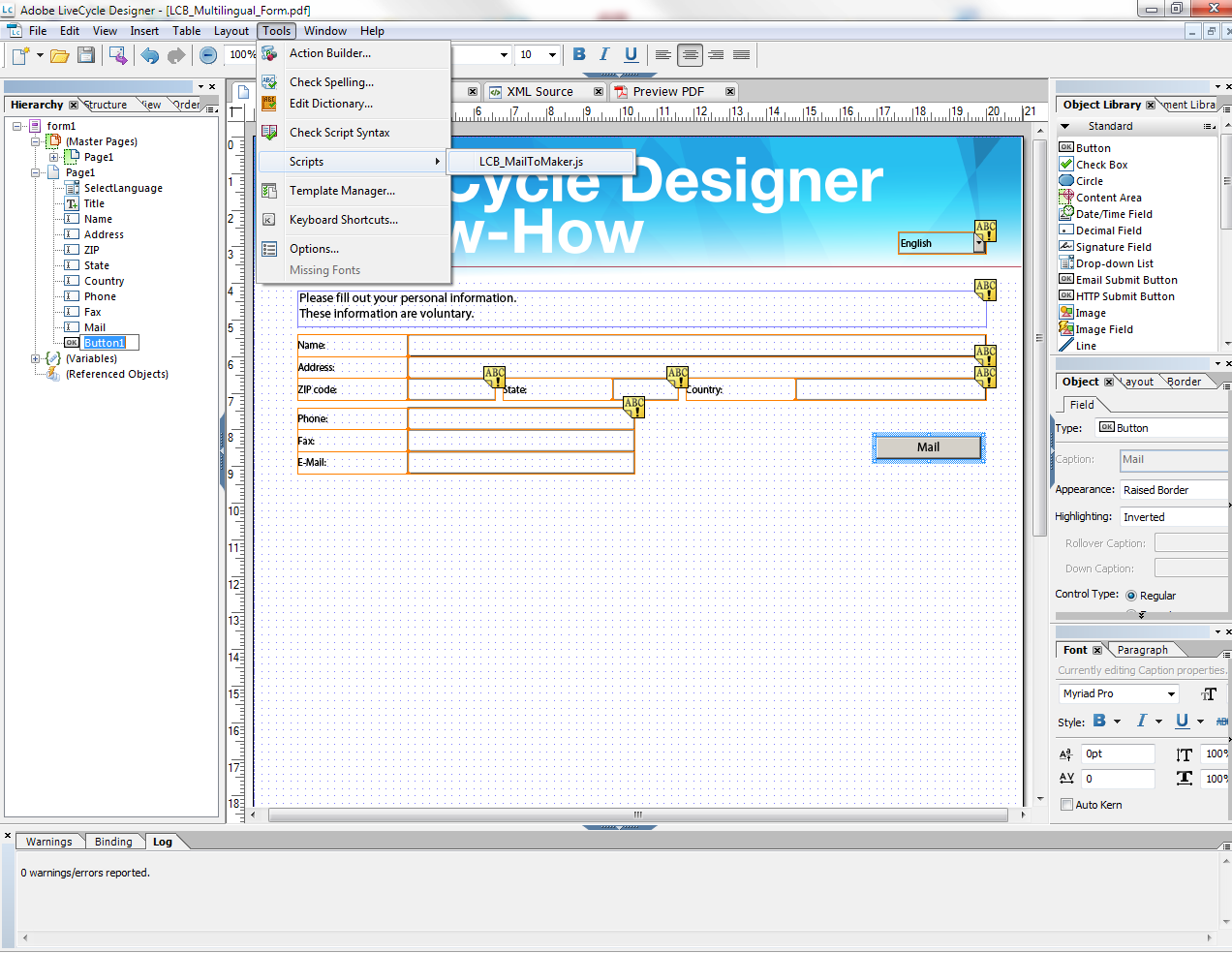Enable Auto Kern checkbox
1232x953 pixels.
(1066, 805)
